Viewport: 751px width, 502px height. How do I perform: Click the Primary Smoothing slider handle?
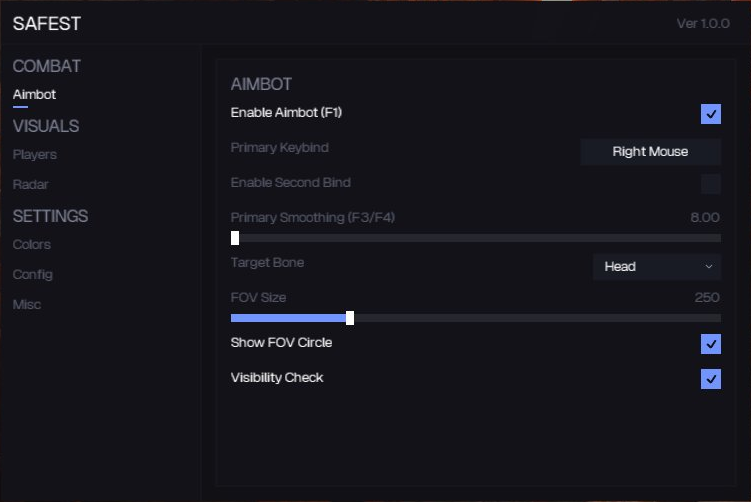point(235,238)
